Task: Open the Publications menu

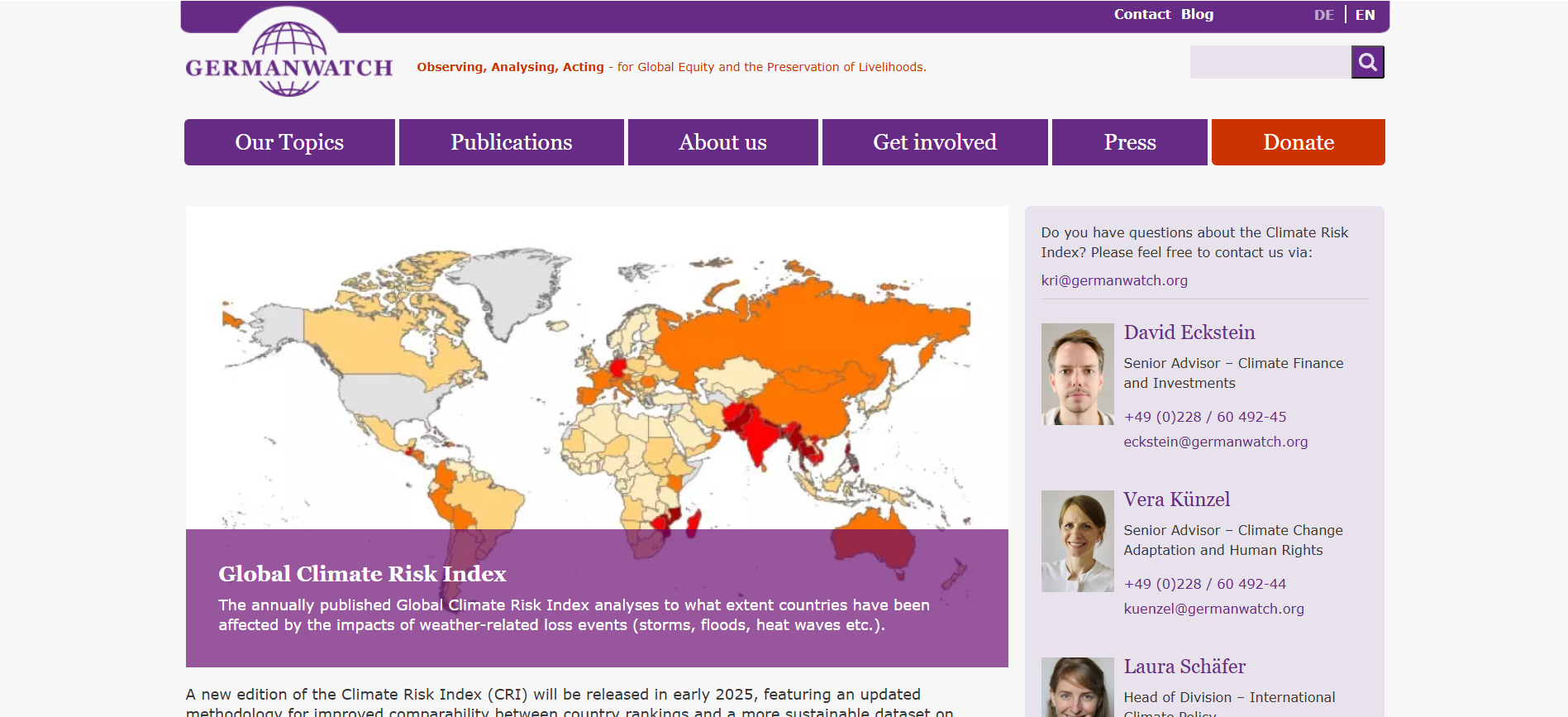Action: [x=511, y=142]
